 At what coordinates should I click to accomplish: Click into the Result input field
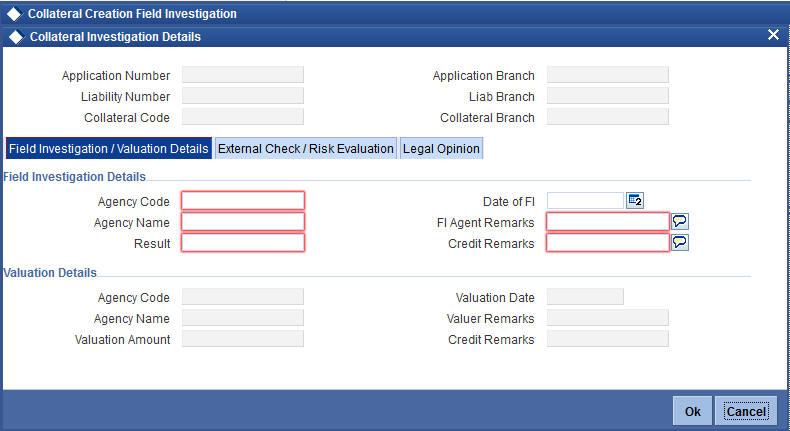[x=243, y=243]
